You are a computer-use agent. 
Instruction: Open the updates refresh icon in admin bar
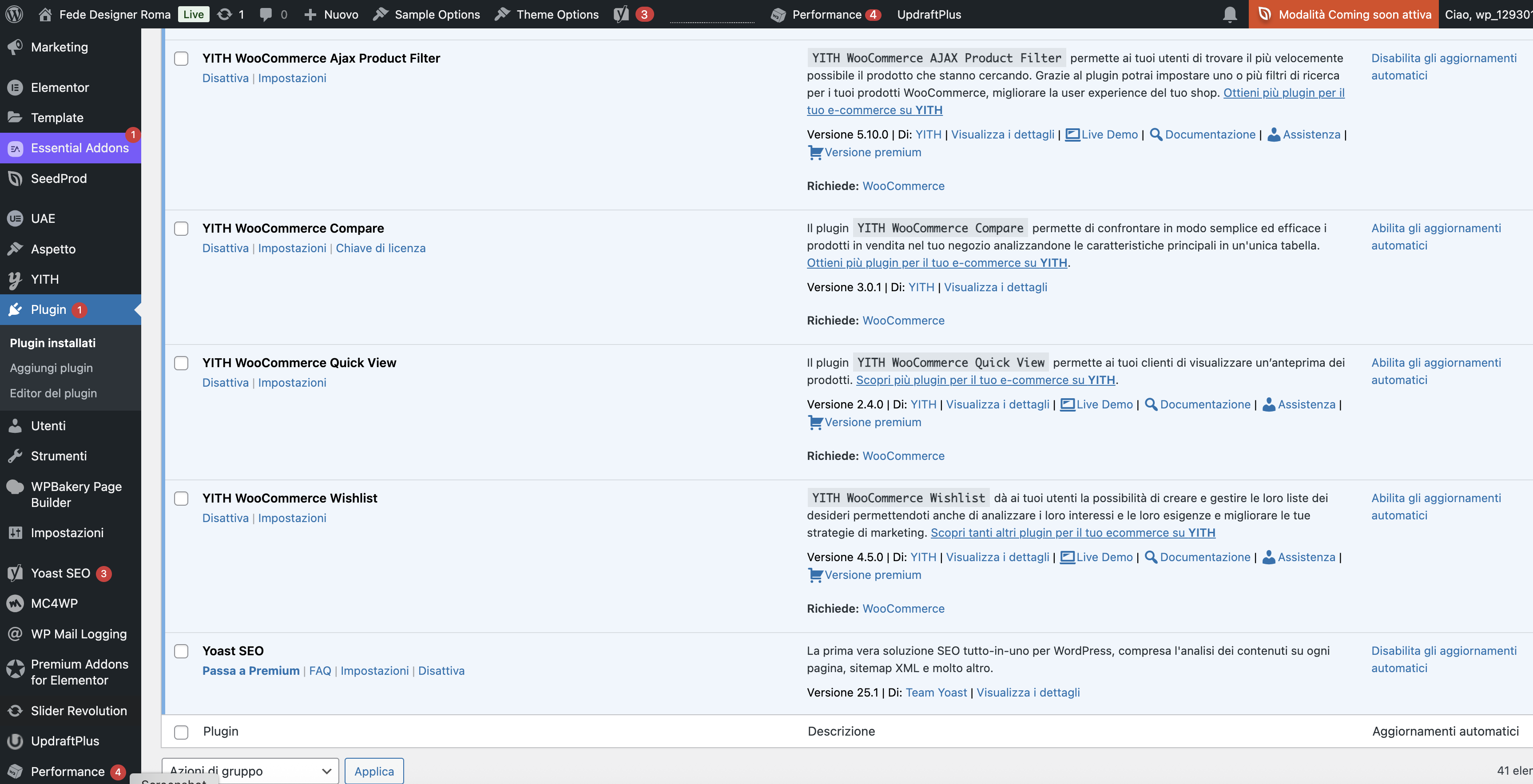pyautogui.click(x=224, y=14)
